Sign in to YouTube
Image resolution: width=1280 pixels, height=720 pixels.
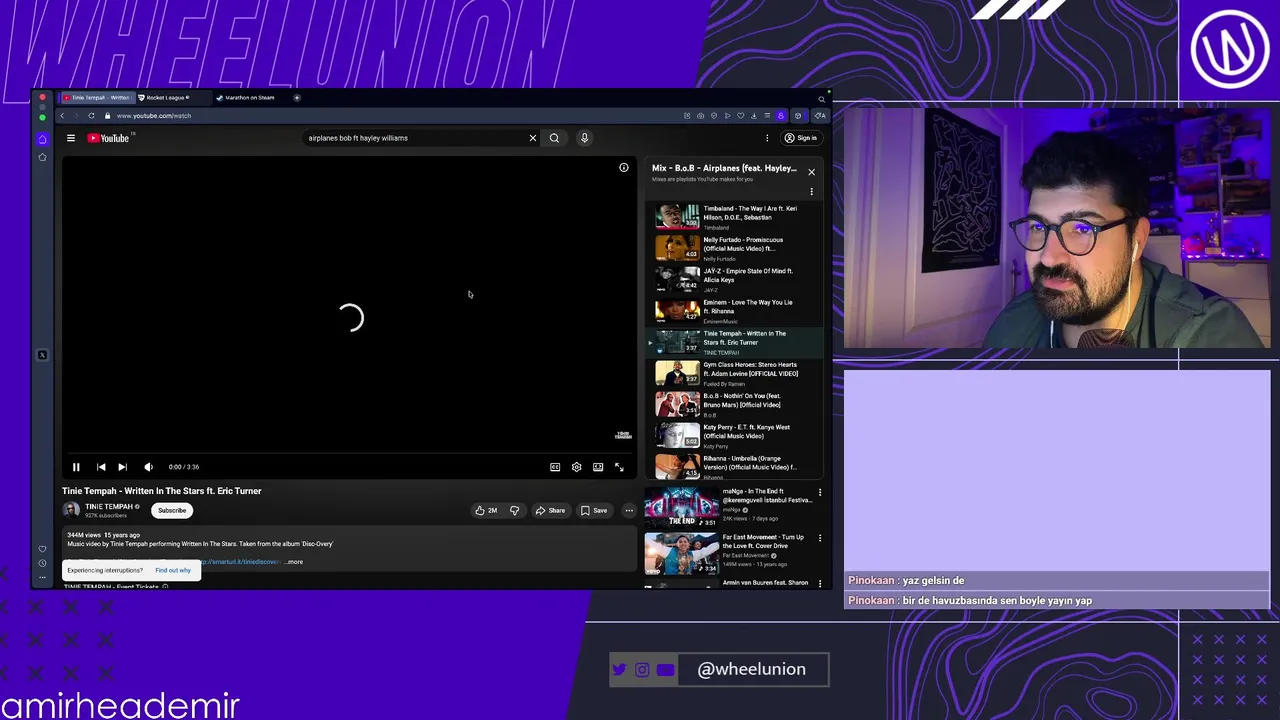pyautogui.click(x=800, y=138)
